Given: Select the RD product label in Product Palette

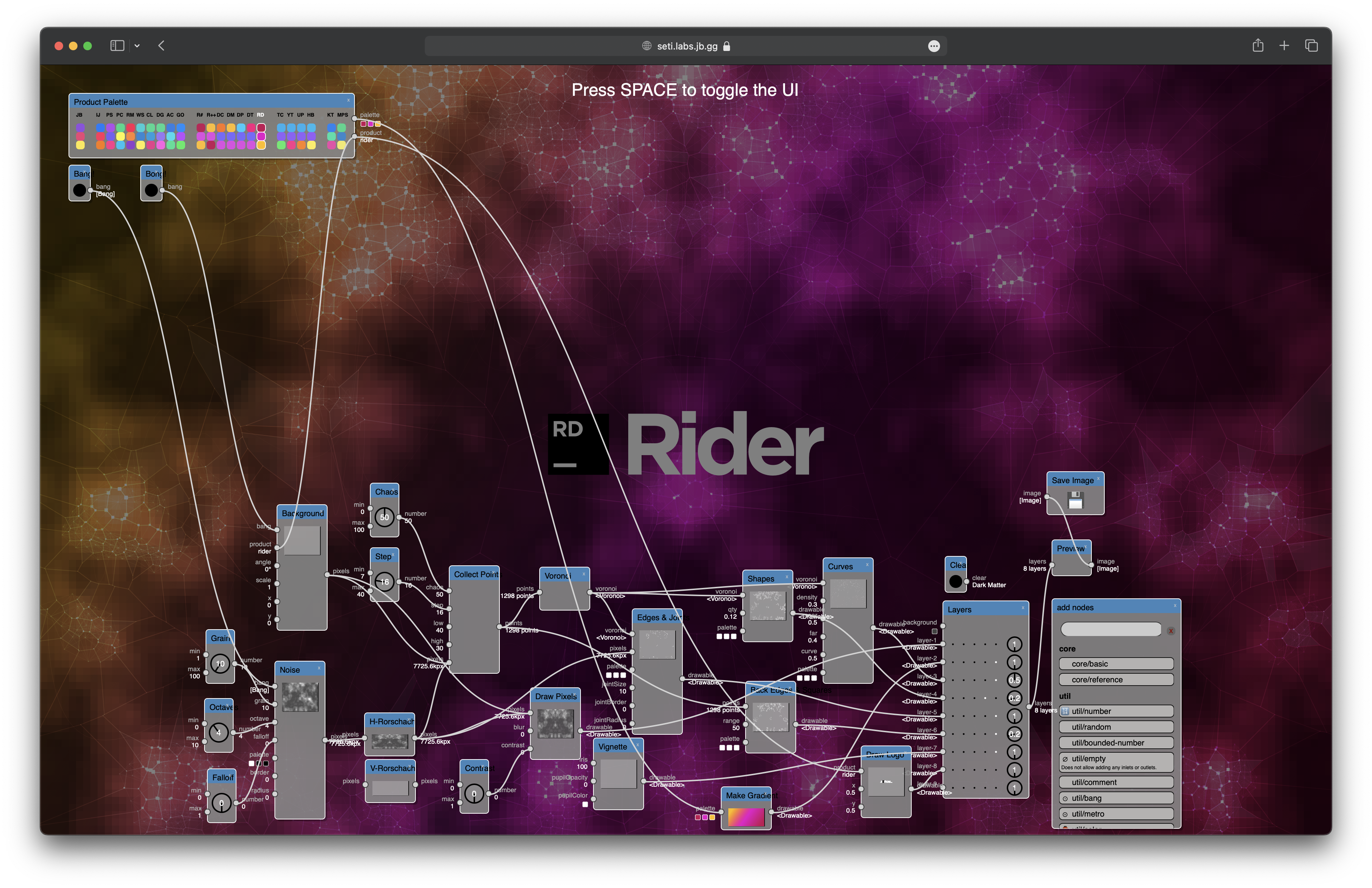Looking at the screenshot, I should click(x=260, y=115).
